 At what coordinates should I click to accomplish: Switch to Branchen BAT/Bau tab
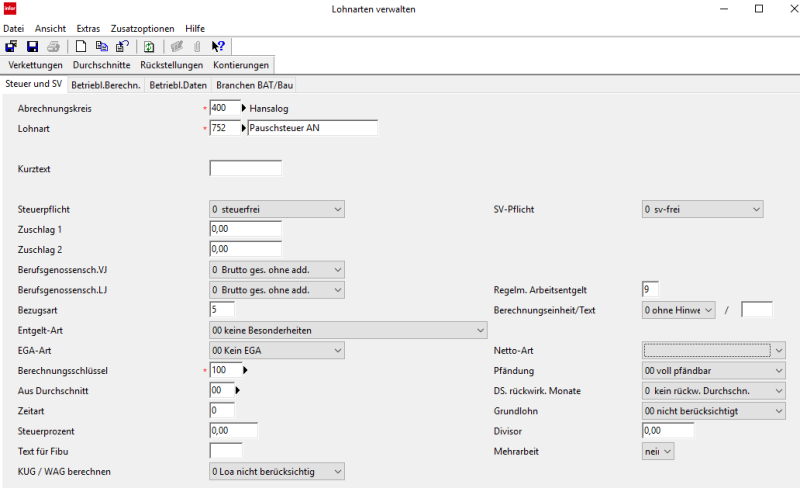point(255,85)
